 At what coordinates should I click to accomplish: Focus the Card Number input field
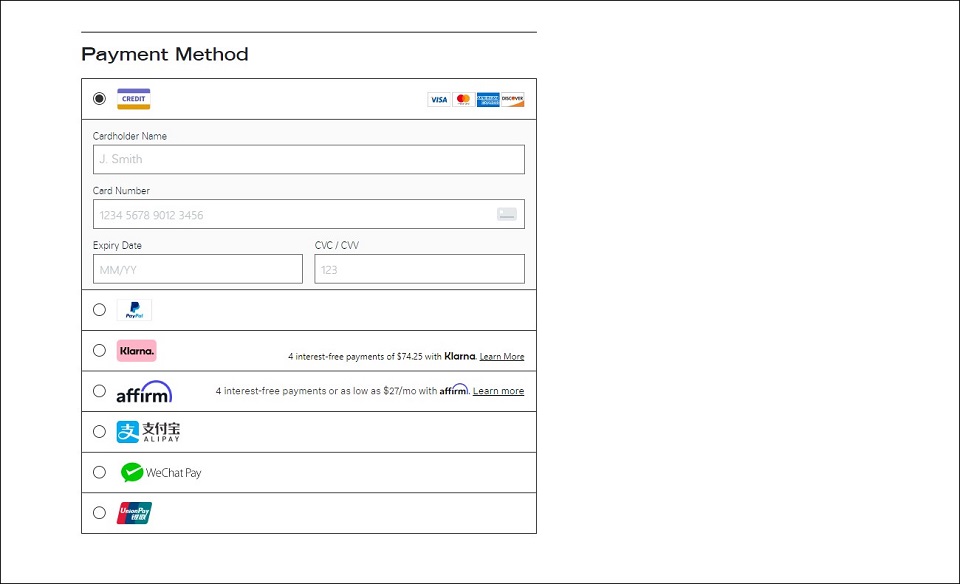click(x=309, y=214)
